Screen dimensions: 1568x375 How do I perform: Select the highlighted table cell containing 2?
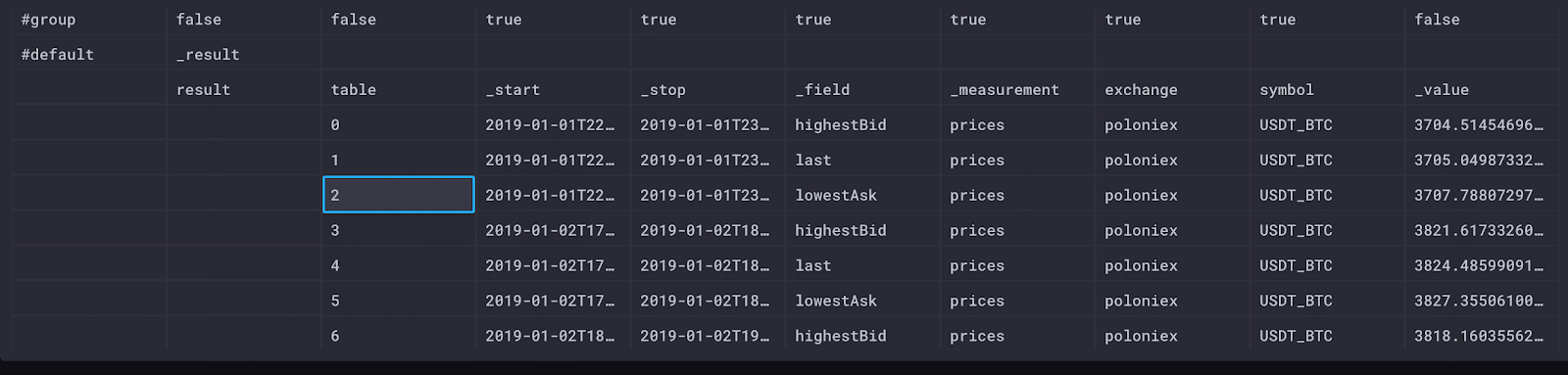point(399,195)
